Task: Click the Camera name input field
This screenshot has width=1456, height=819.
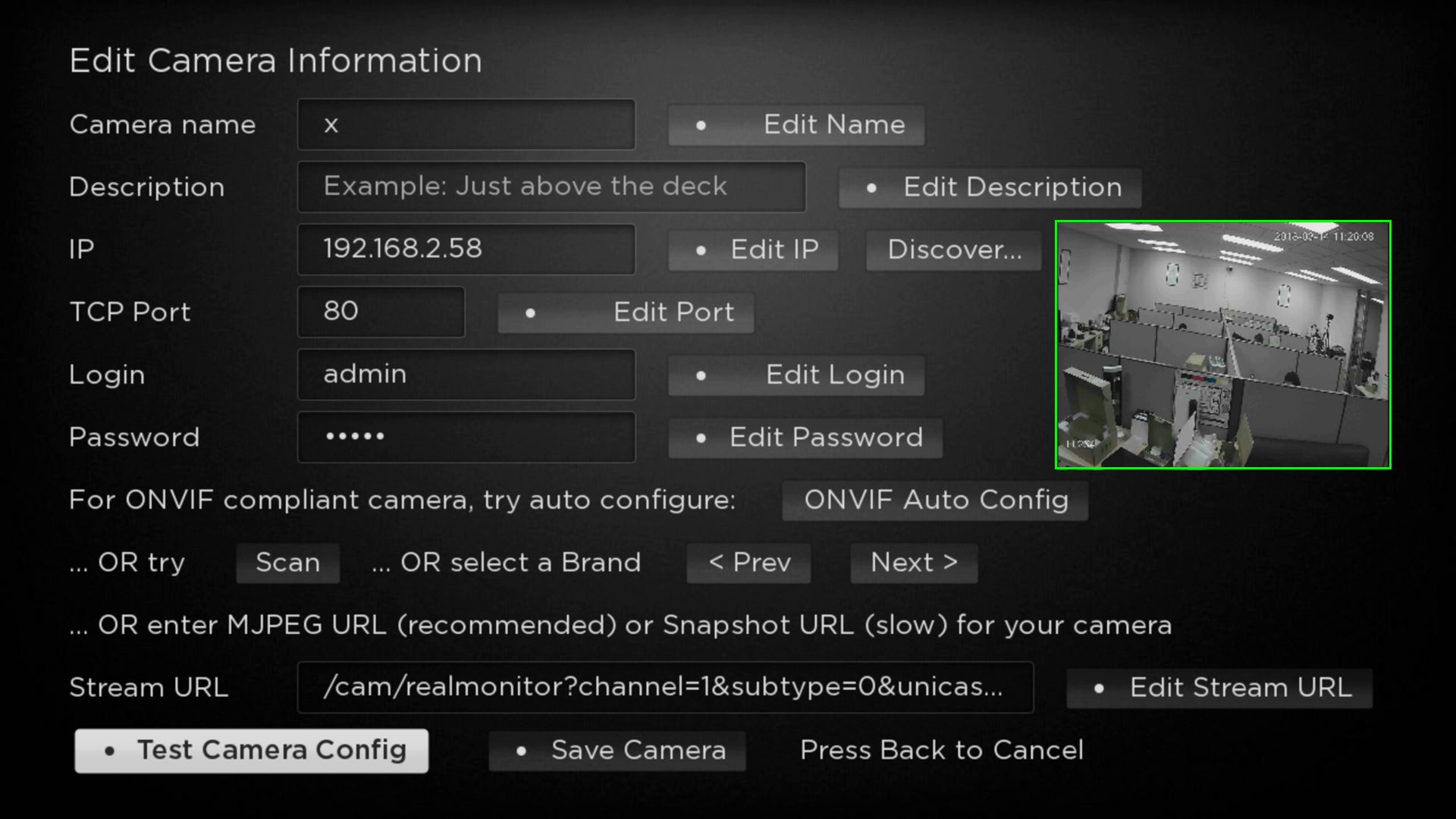Action: pos(466,124)
